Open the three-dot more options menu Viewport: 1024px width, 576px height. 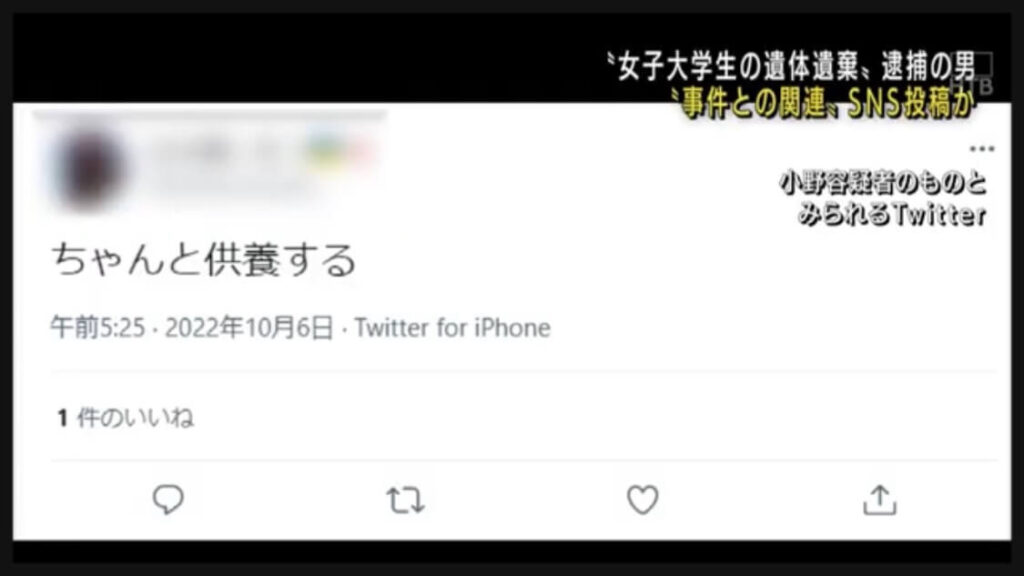click(982, 149)
